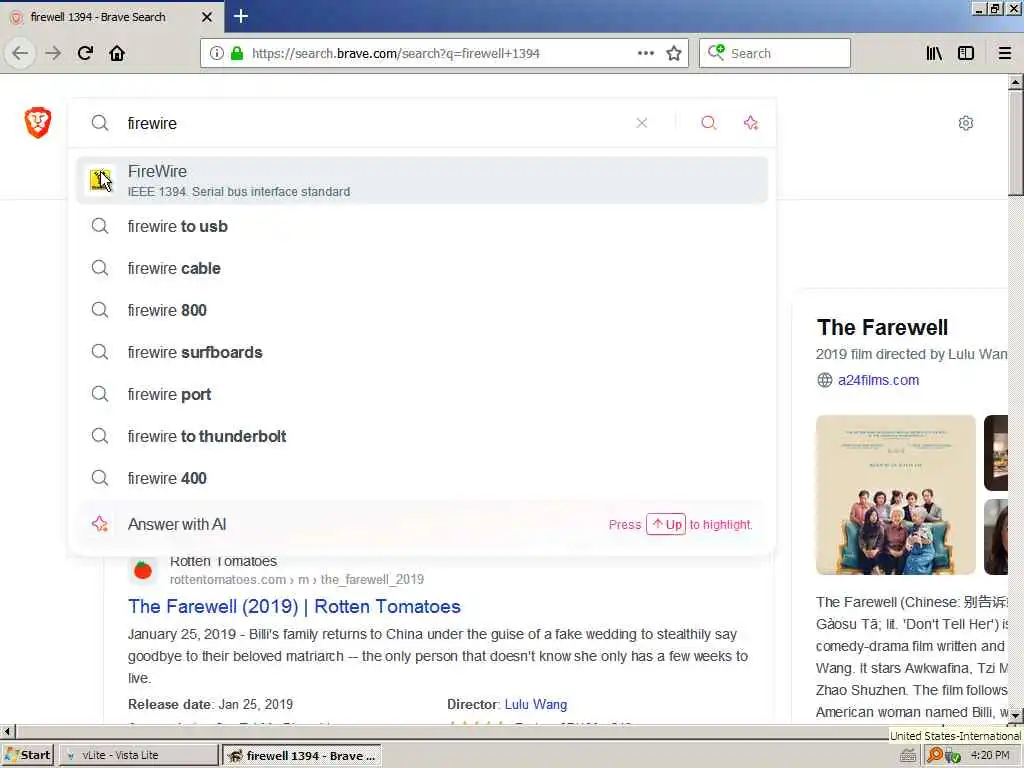
Task: Click the forward navigation arrow
Action: point(53,53)
